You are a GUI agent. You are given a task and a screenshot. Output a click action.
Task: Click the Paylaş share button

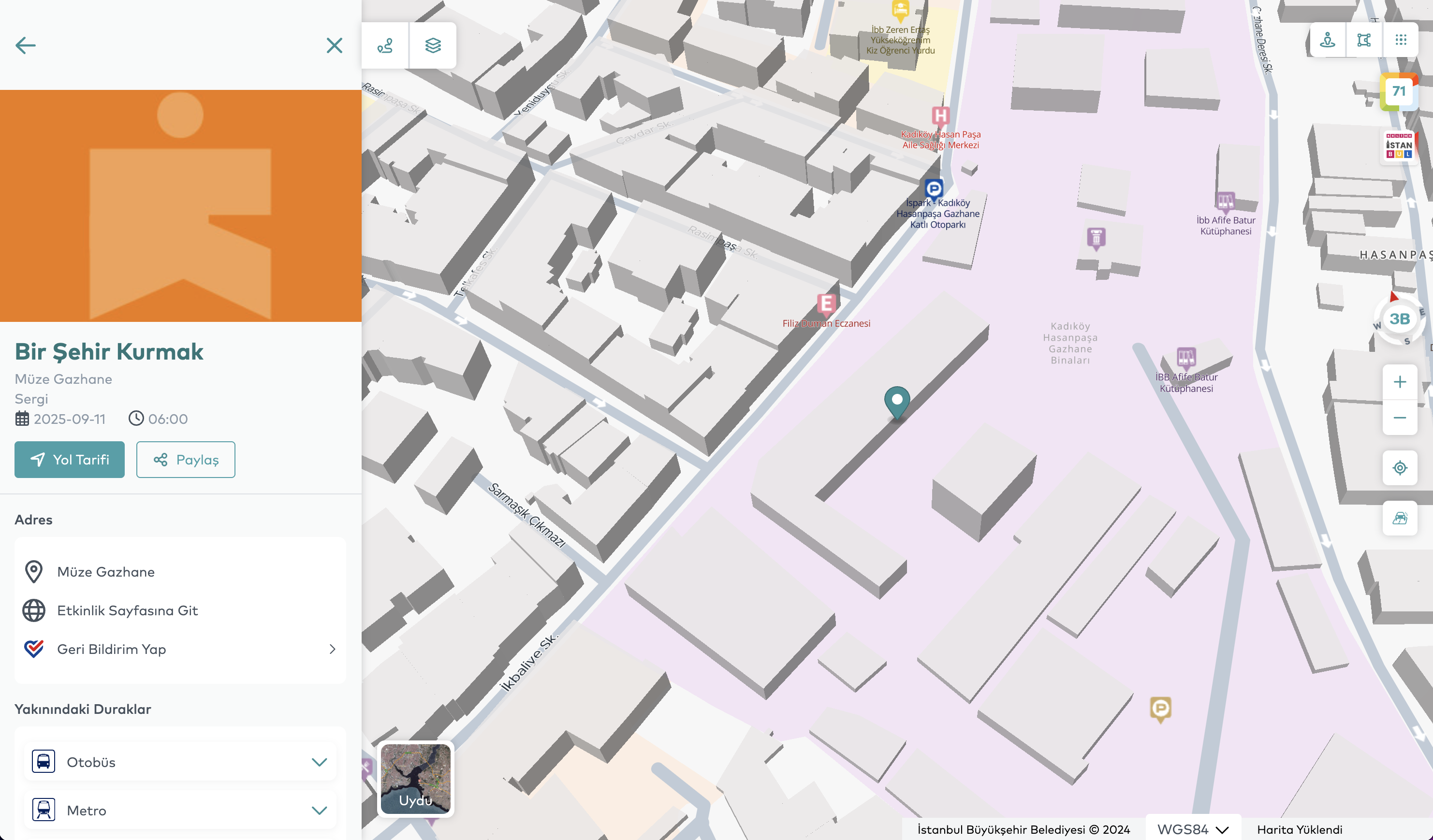[185, 459]
